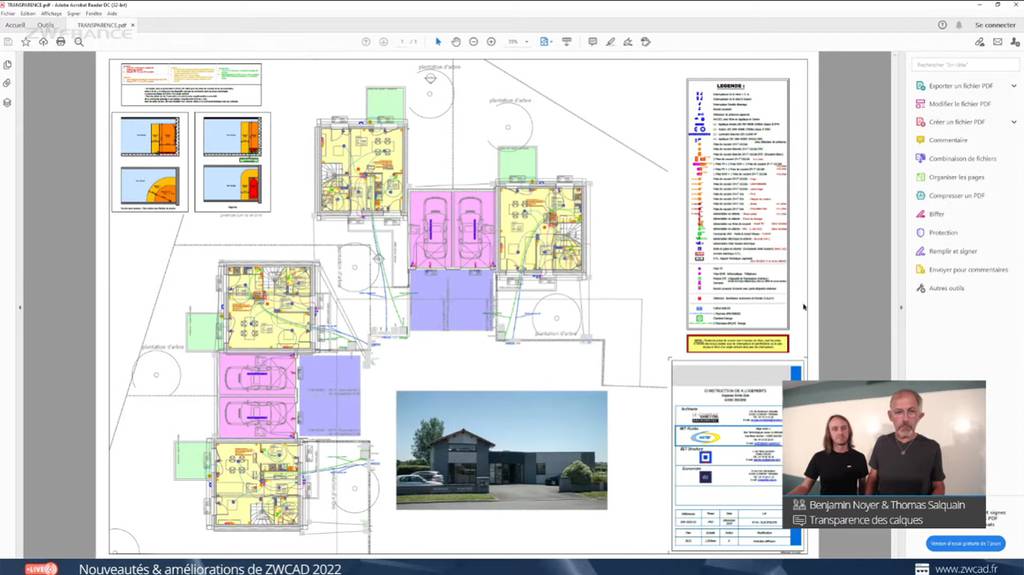Open the Fichier menu
The width and height of the screenshot is (1024, 575).
pos(8,13)
